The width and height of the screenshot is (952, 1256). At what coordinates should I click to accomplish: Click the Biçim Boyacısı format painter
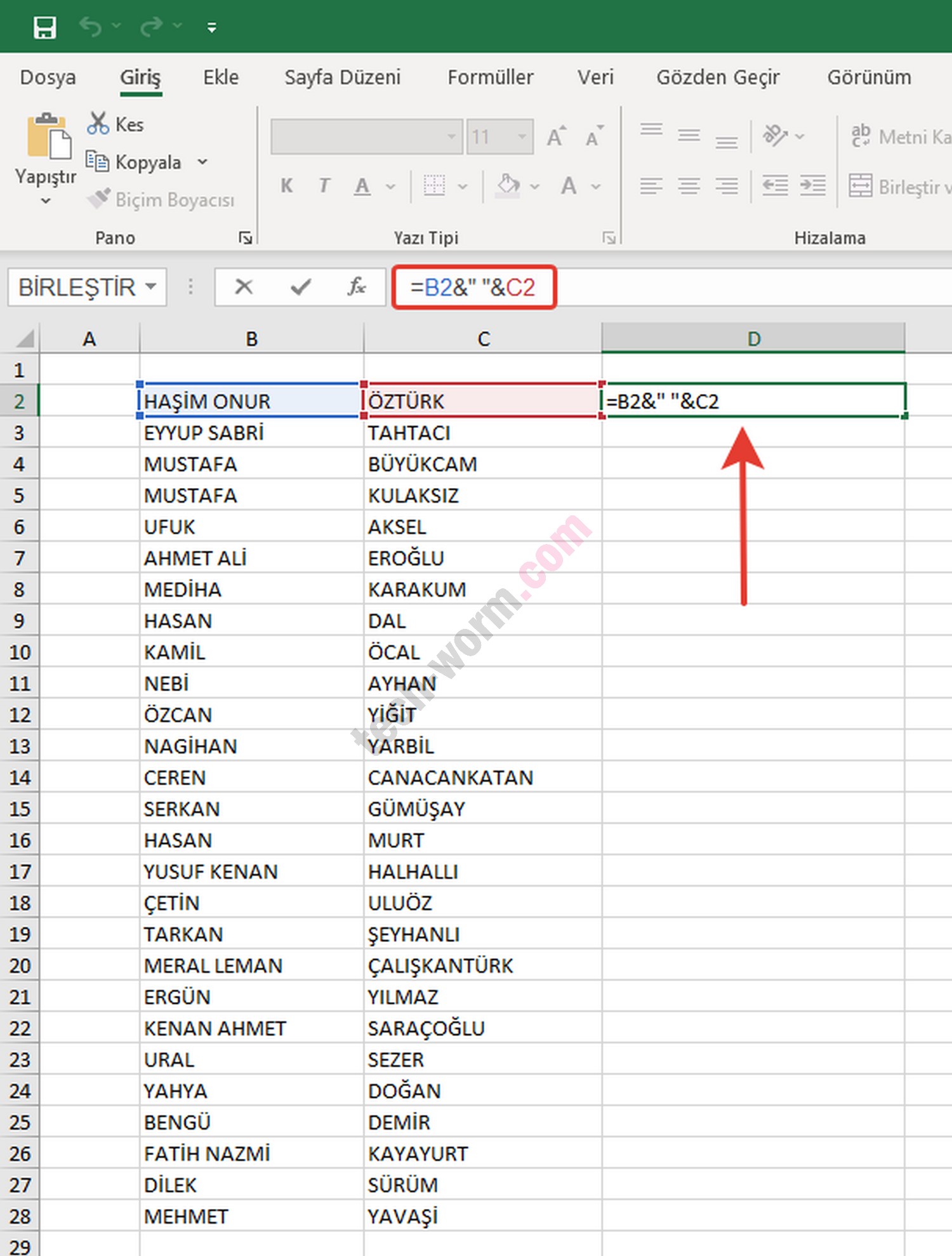(161, 200)
